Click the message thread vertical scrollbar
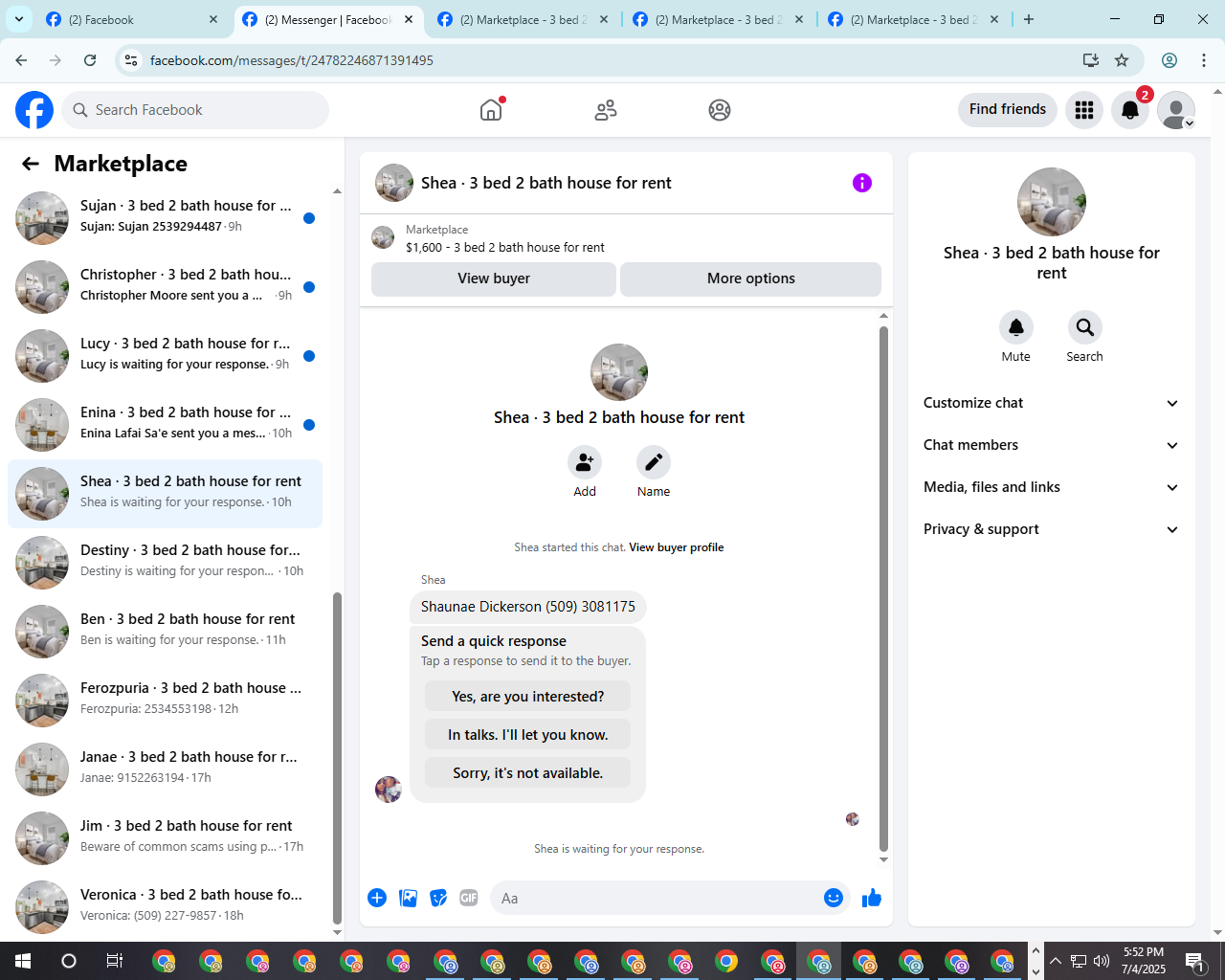This screenshot has width=1225, height=980. tap(883, 589)
